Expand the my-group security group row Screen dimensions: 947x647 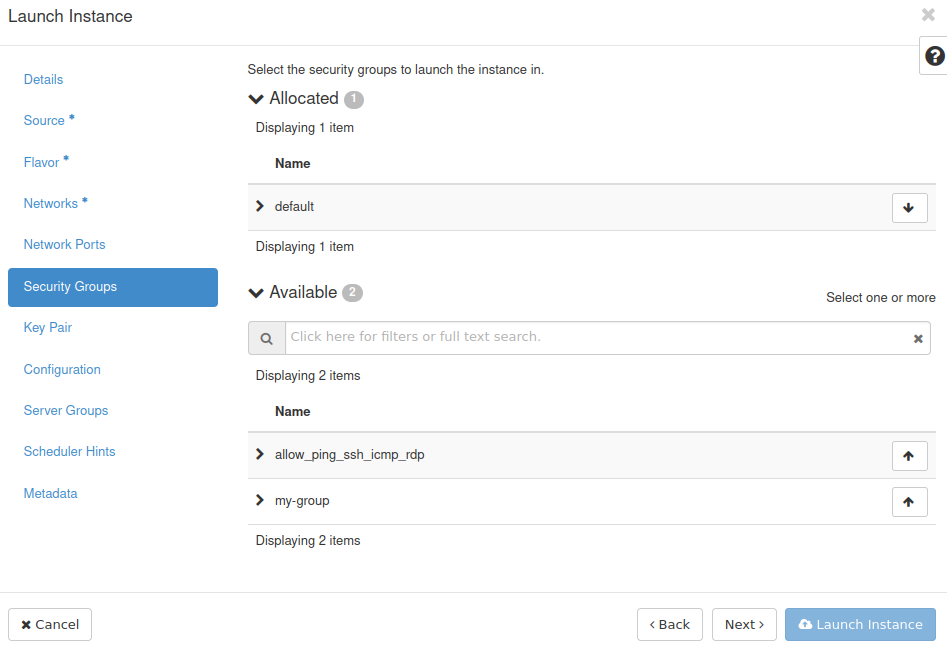pyautogui.click(x=260, y=500)
